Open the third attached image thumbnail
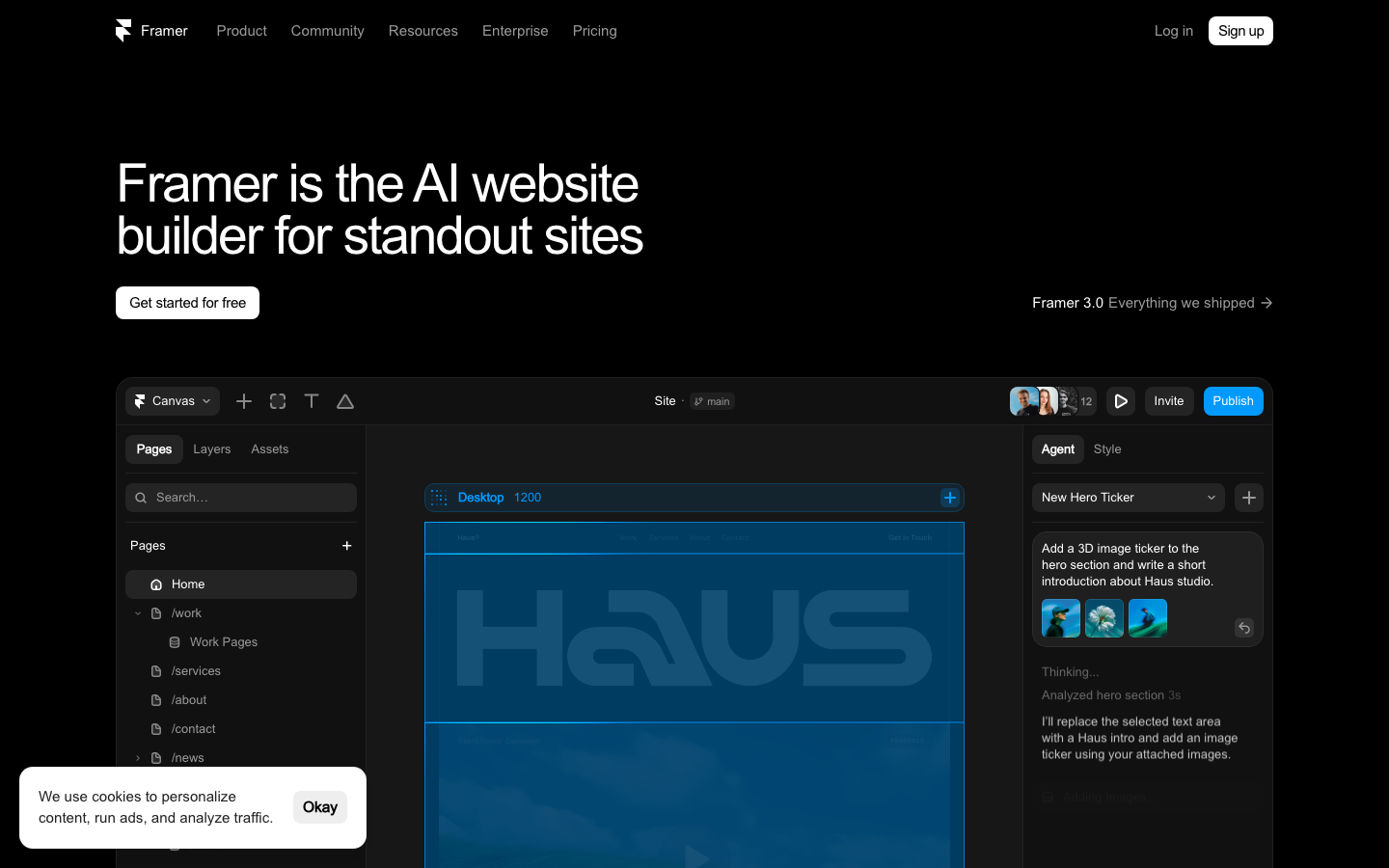The width and height of the screenshot is (1389, 868). [1148, 618]
